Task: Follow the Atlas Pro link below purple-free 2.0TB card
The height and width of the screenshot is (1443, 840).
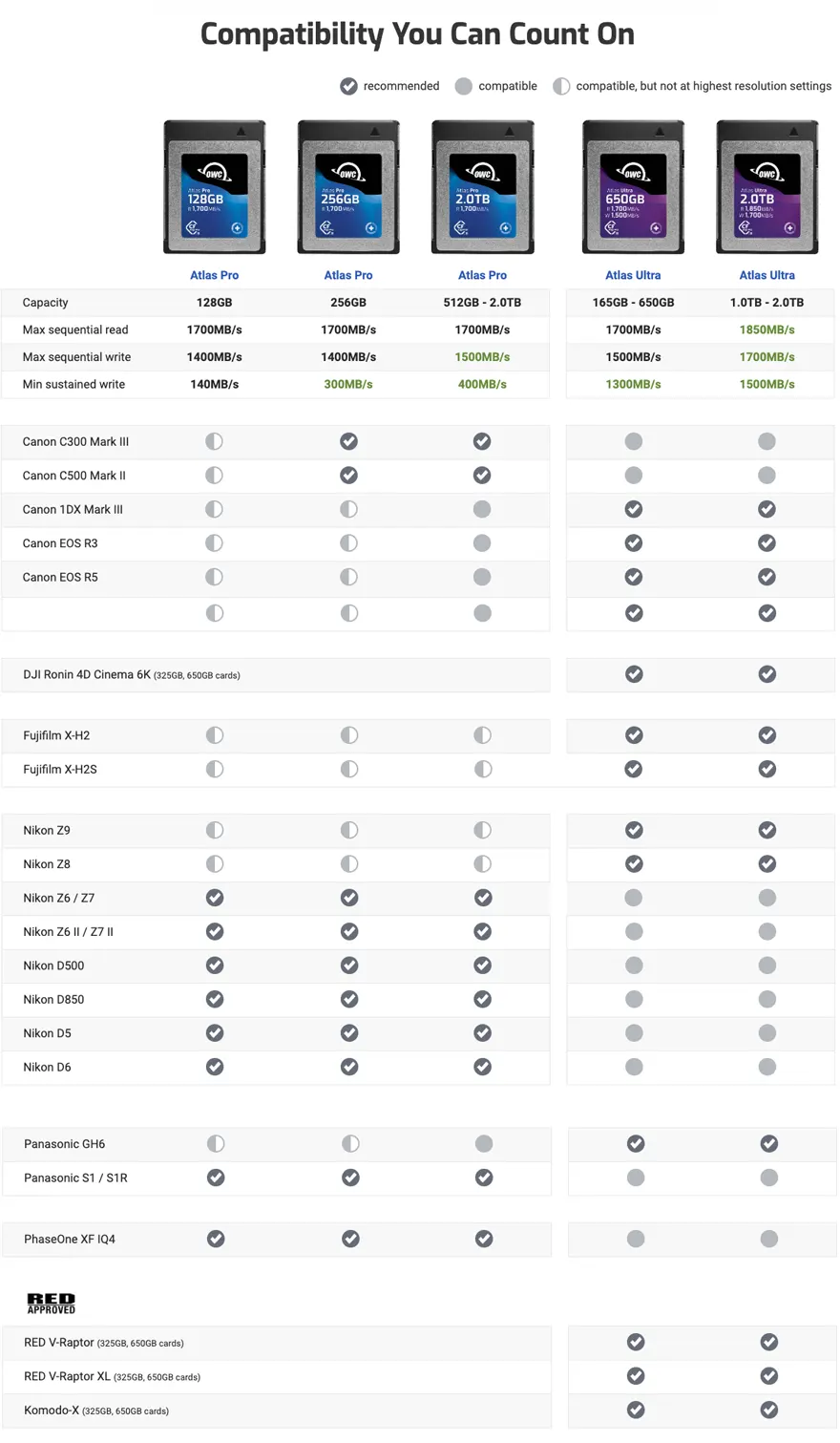Action: coord(482,275)
